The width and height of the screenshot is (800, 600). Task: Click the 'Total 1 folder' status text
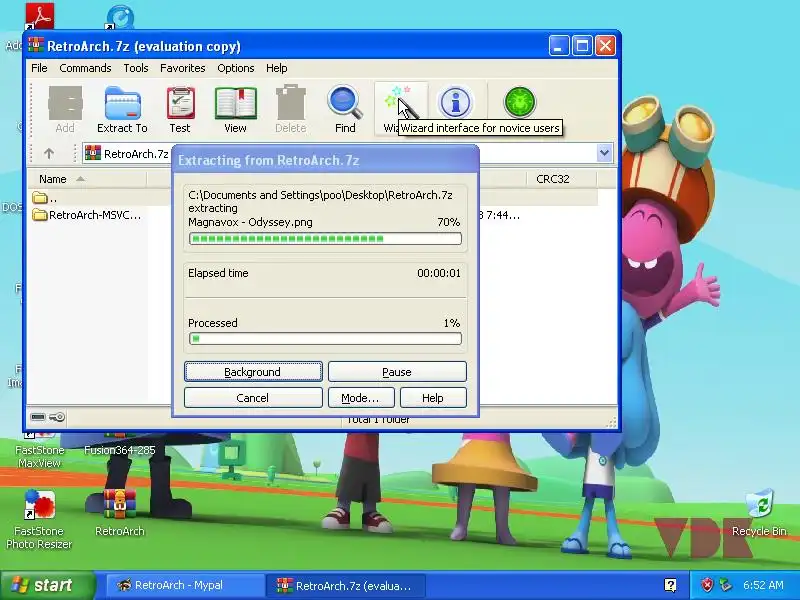(x=378, y=420)
